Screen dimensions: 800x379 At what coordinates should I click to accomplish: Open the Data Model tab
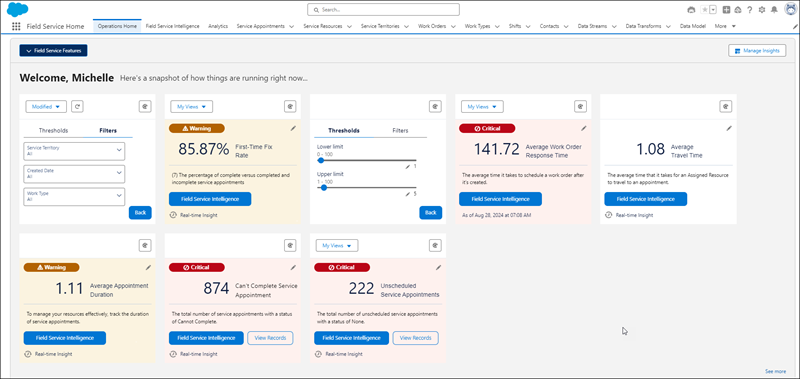692,26
